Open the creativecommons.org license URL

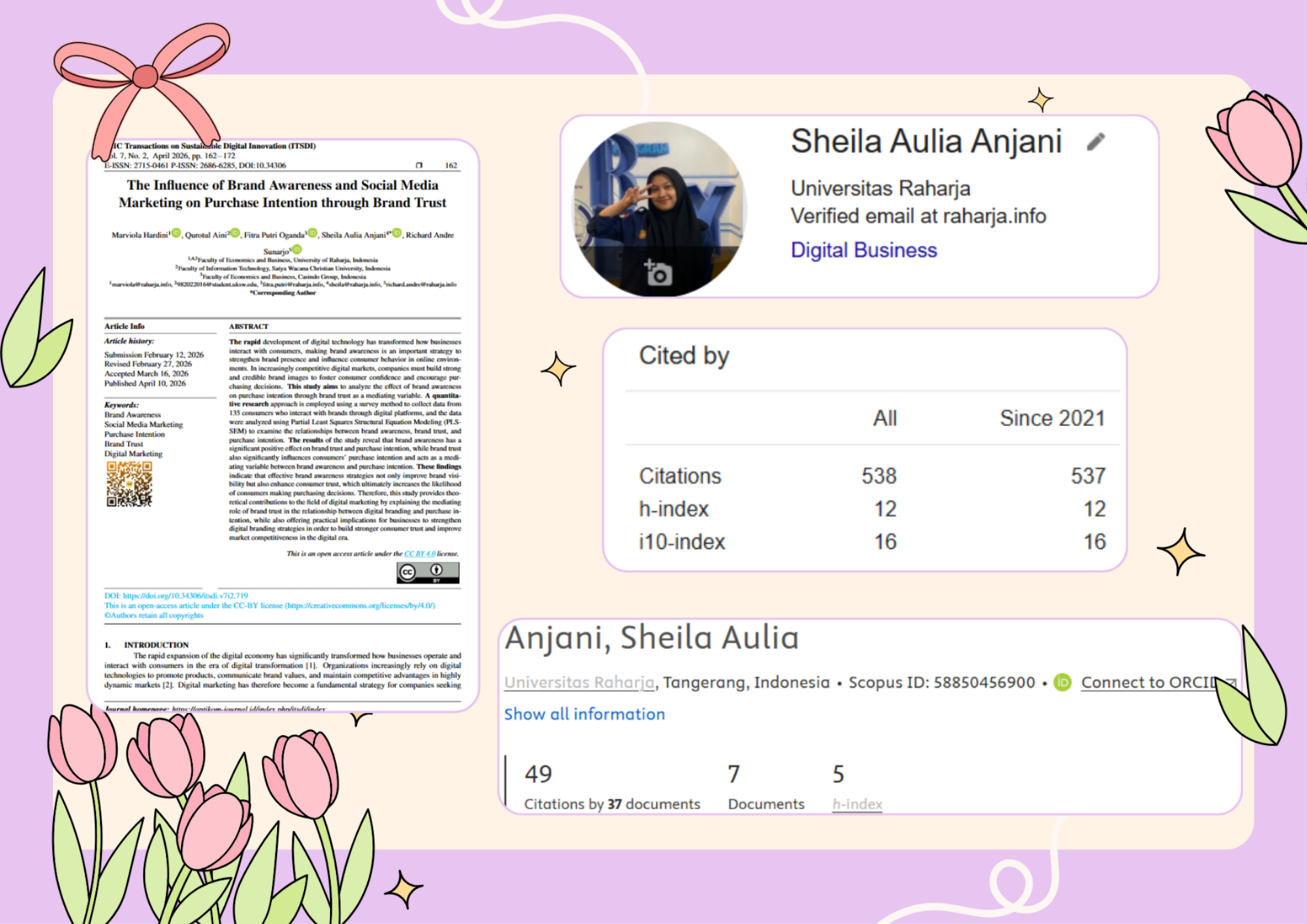(360, 606)
